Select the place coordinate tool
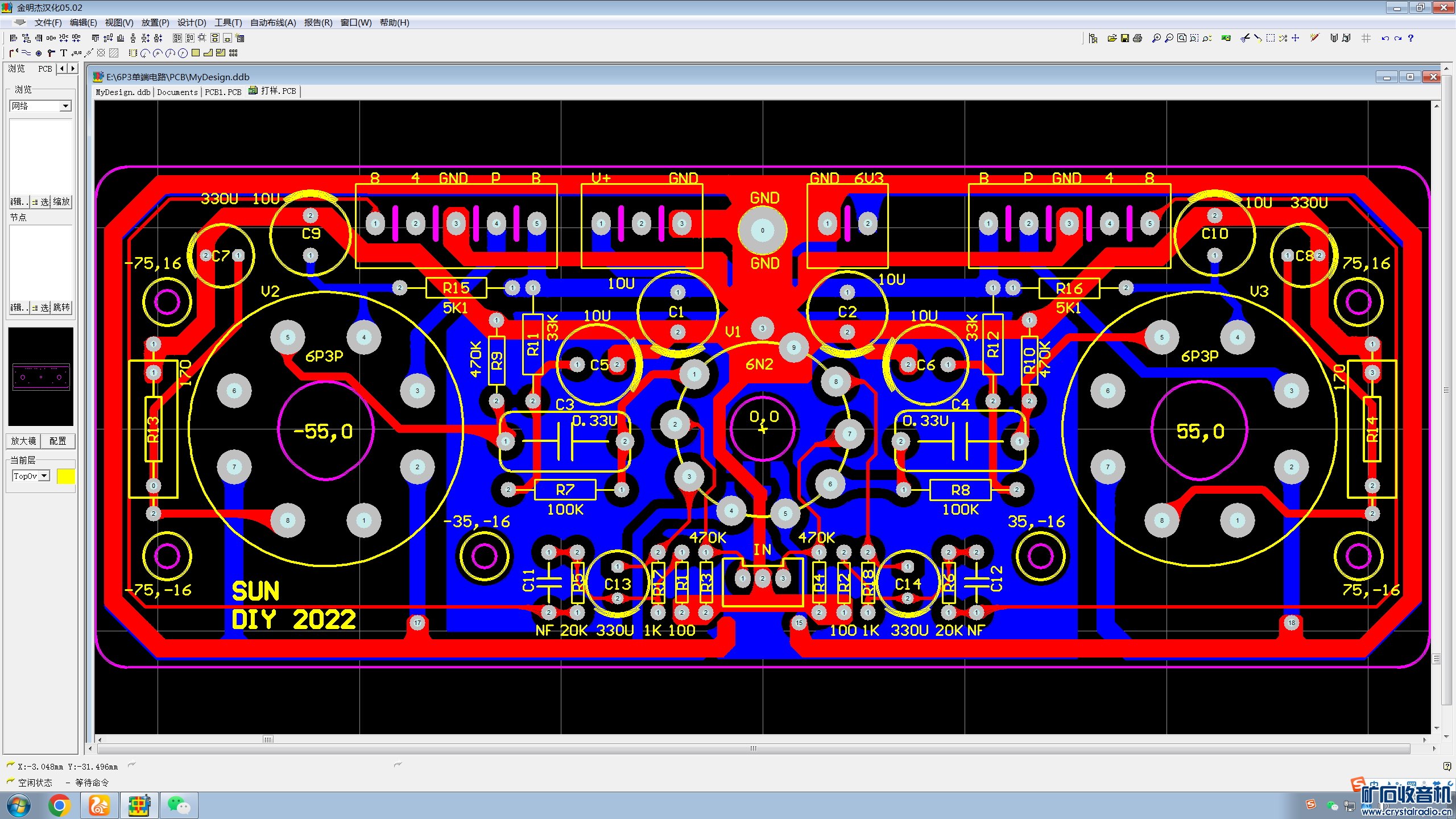 [76, 53]
